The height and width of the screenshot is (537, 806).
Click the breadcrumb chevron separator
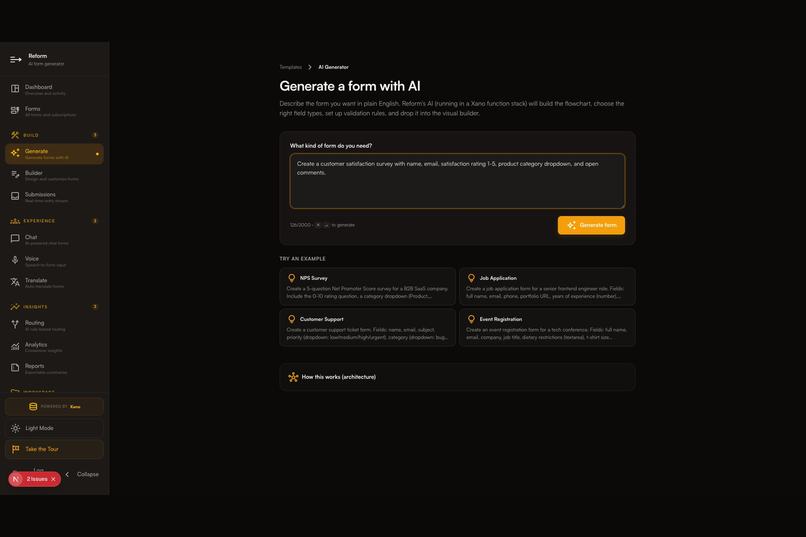[x=310, y=67]
